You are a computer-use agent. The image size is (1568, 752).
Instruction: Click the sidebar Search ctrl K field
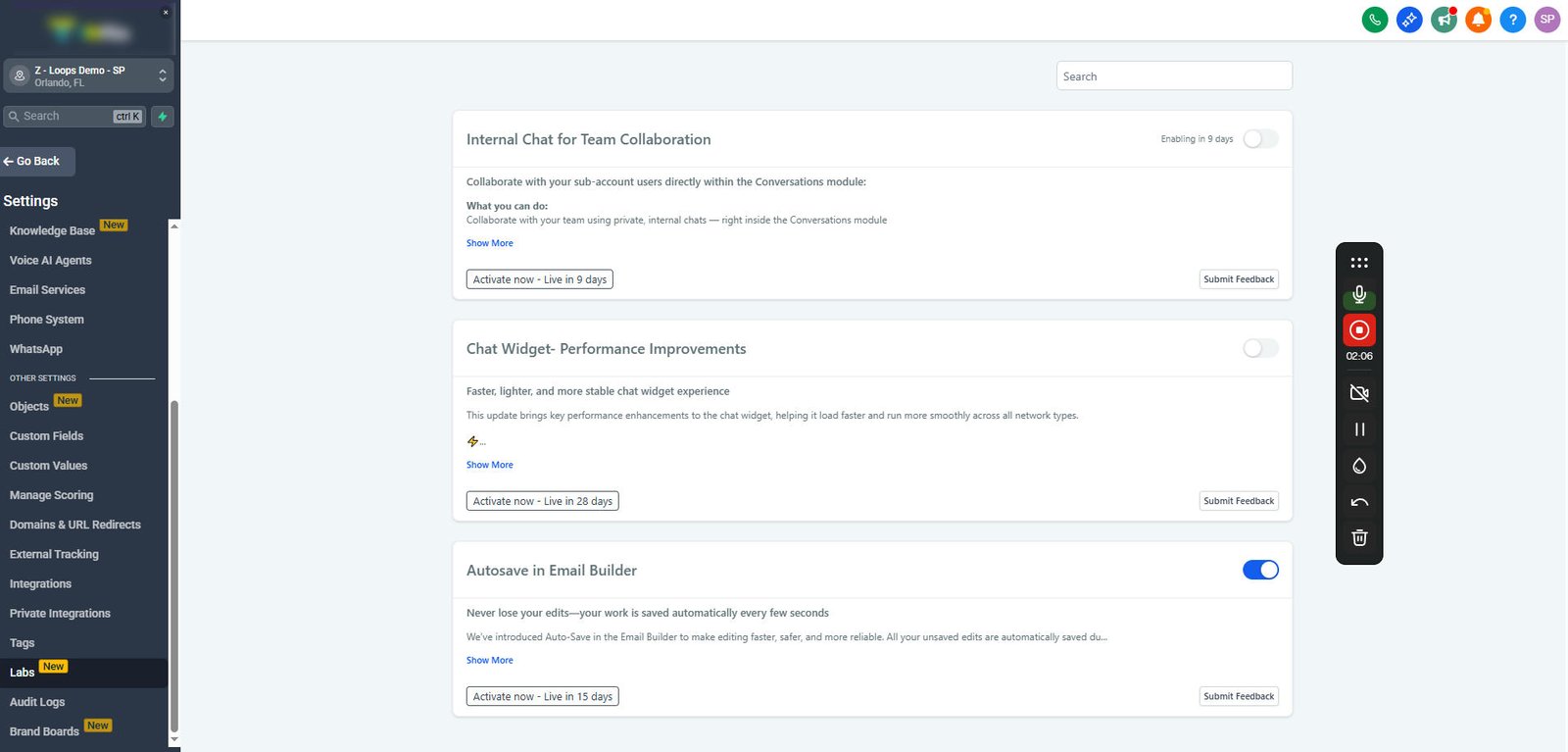click(74, 117)
